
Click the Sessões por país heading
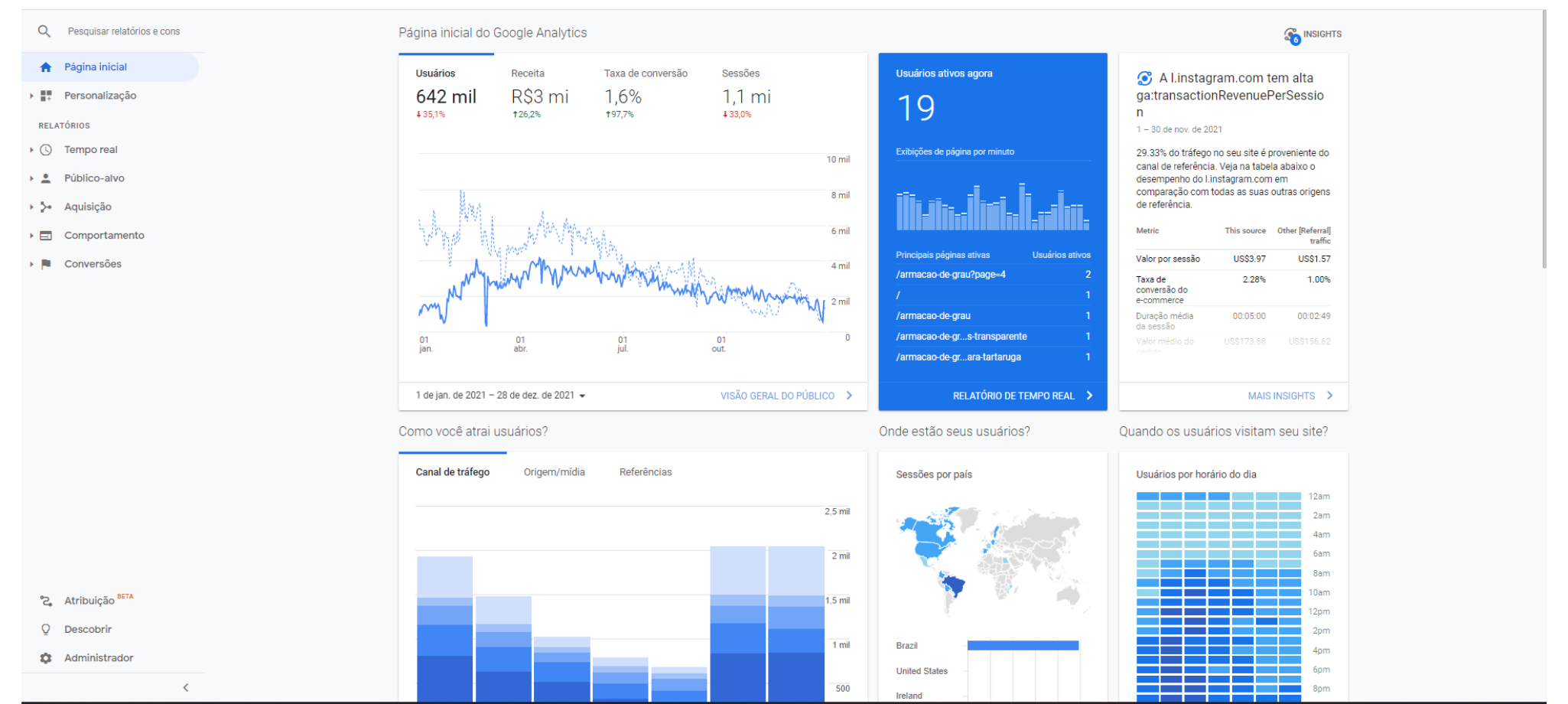pyautogui.click(x=934, y=474)
